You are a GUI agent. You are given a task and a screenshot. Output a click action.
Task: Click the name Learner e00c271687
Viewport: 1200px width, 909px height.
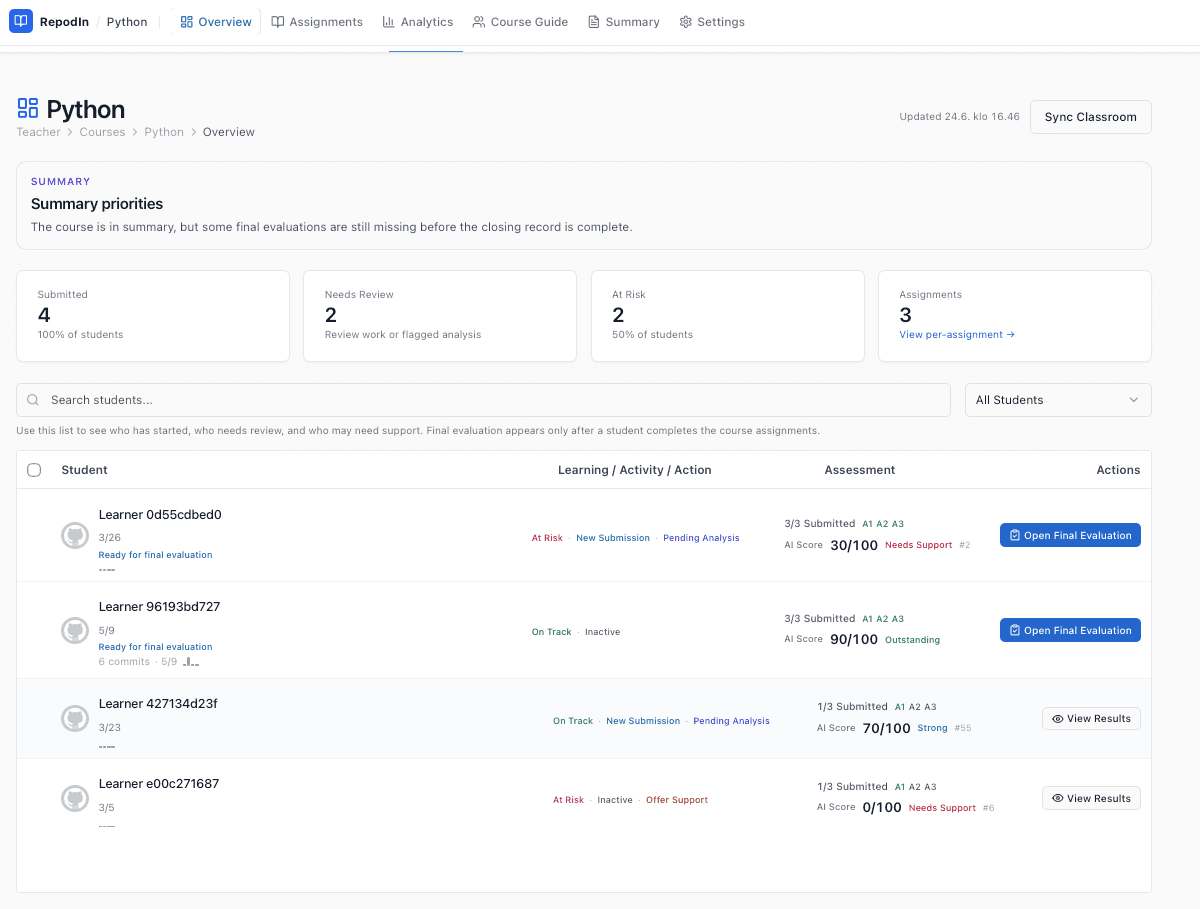[159, 784]
